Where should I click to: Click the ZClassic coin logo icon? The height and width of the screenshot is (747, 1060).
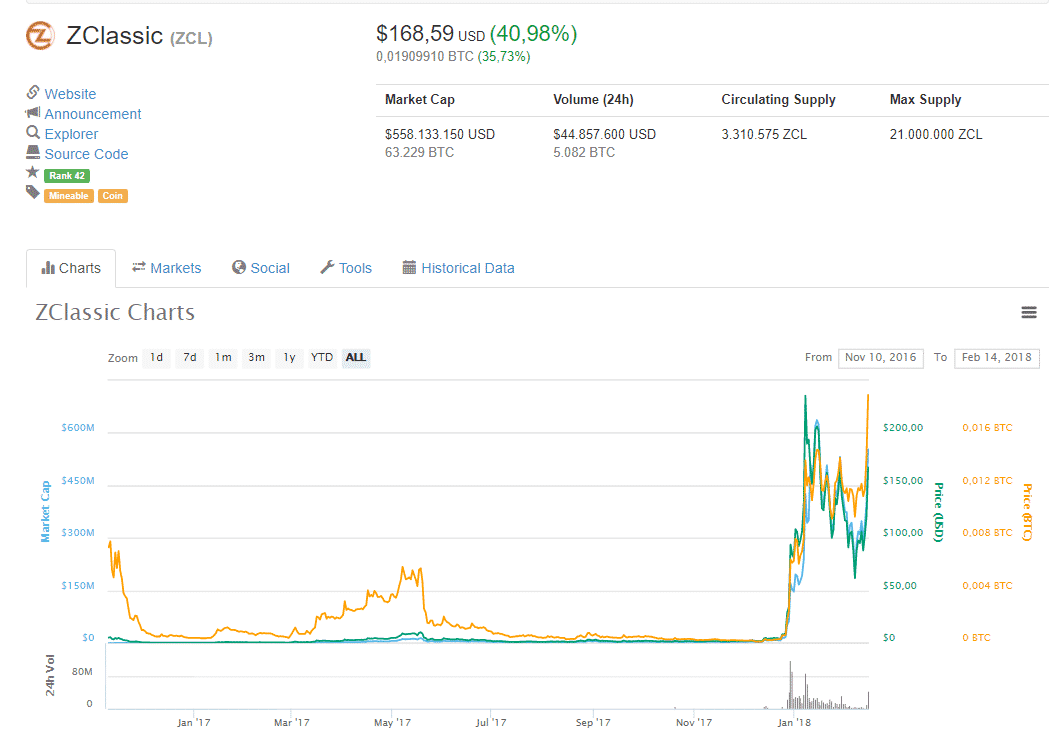[x=40, y=36]
